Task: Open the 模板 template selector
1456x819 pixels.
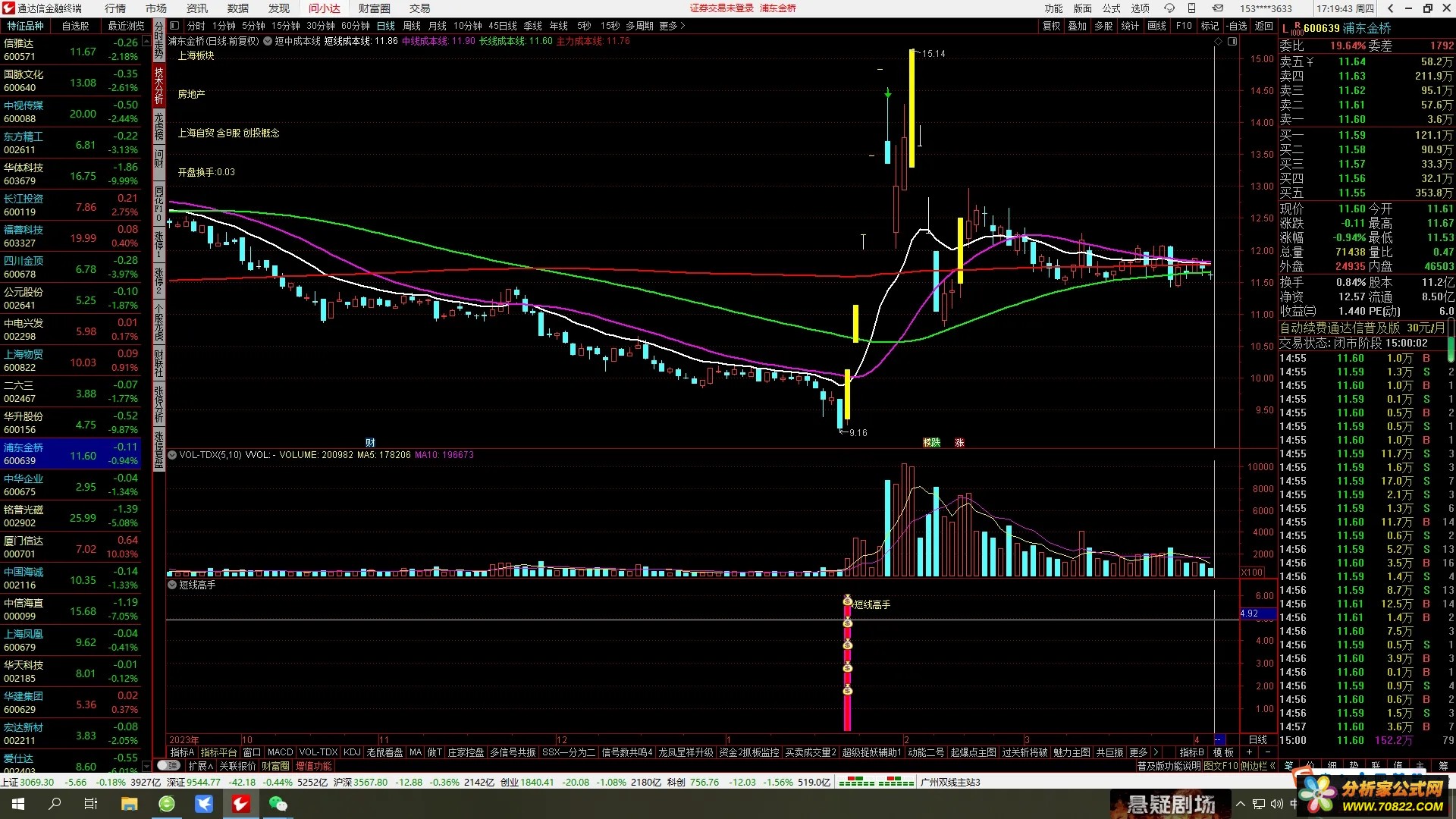Action: (x=1223, y=752)
